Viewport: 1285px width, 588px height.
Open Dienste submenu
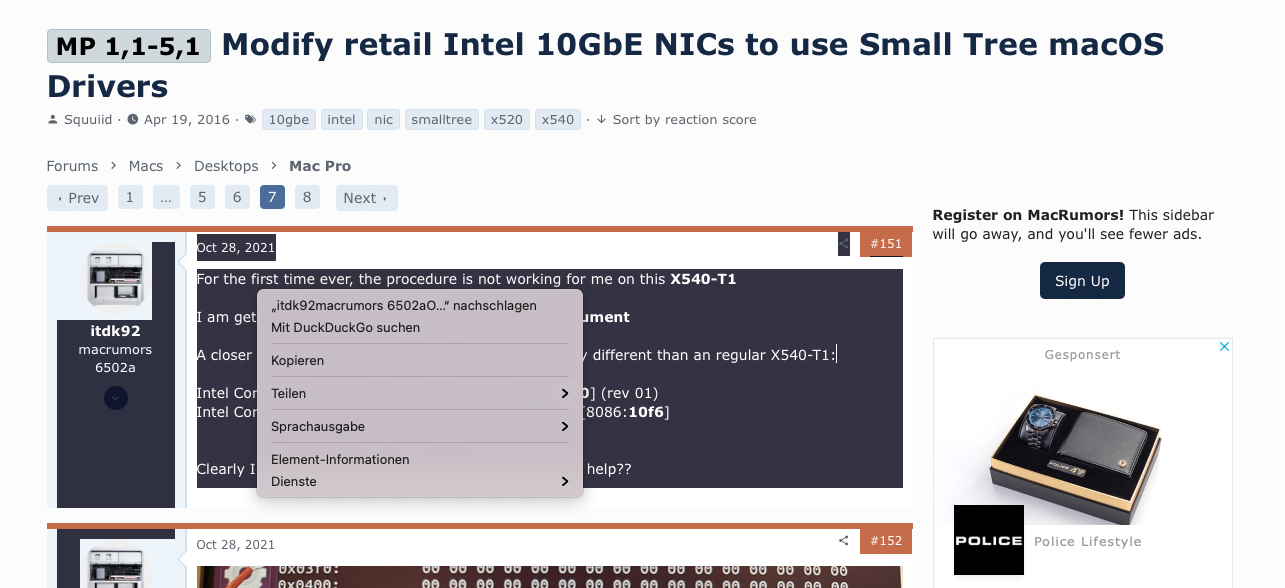tap(420, 481)
